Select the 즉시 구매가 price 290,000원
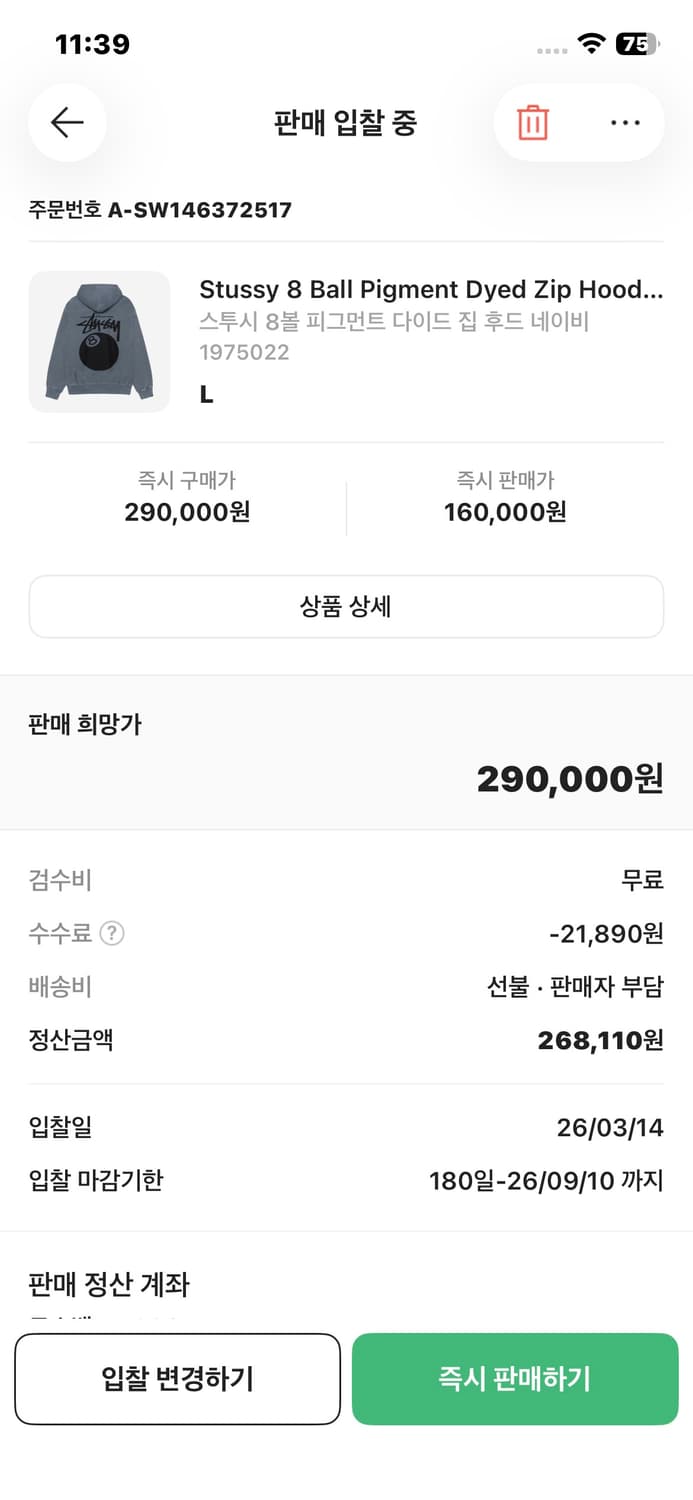 coord(187,513)
